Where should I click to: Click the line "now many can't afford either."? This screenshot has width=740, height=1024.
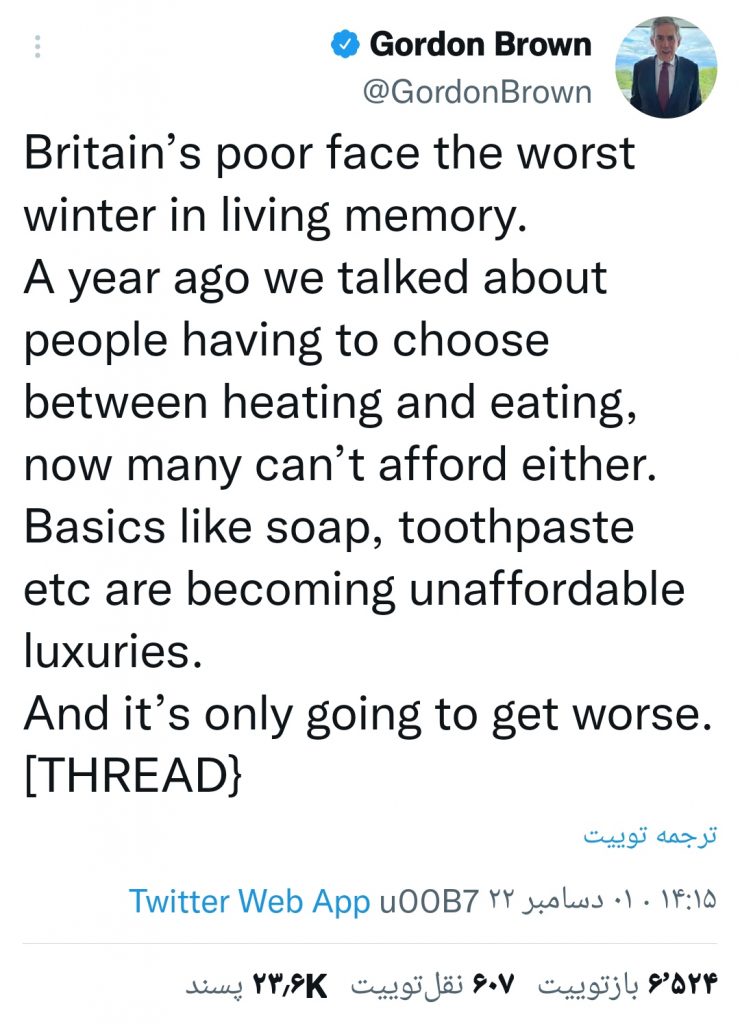click(340, 465)
